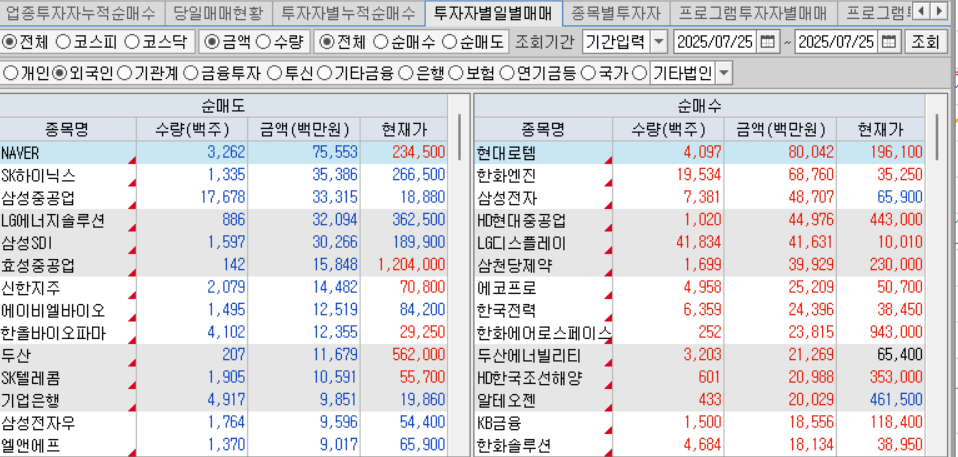Select 코스닥 market radio button
The width and height of the screenshot is (958, 457).
(131, 42)
